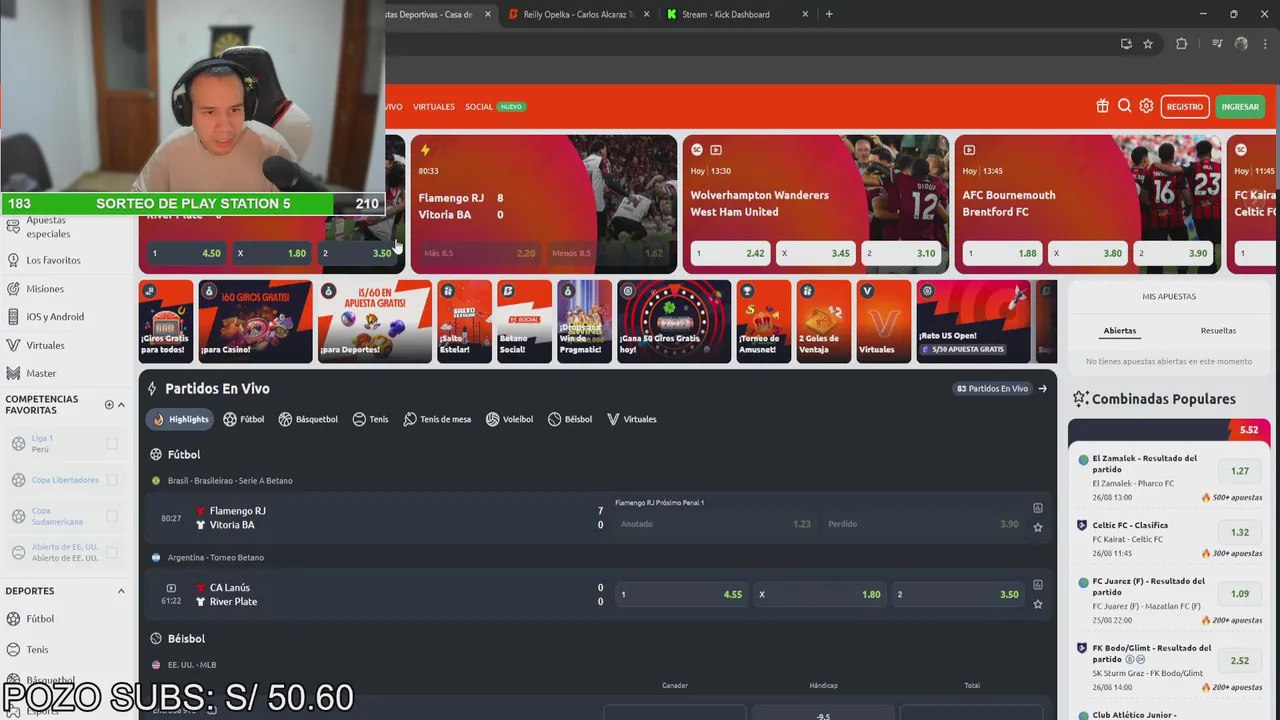Screen dimensions: 1280x720
Task: Open the gift promotions icon in header
Action: tap(1102, 106)
